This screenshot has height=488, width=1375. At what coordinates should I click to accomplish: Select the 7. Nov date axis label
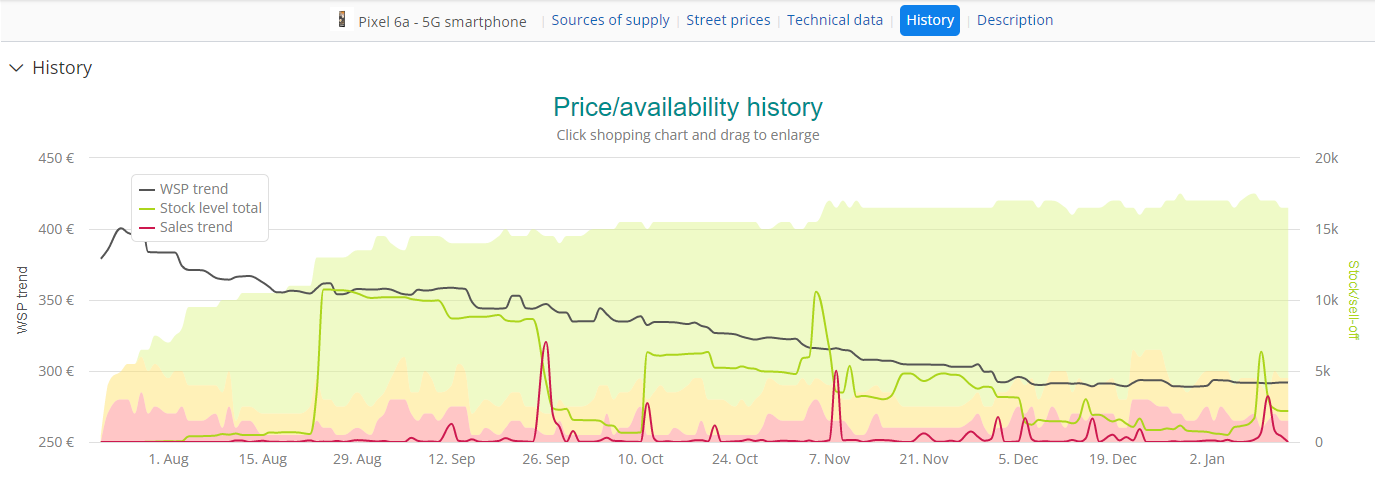[829, 459]
